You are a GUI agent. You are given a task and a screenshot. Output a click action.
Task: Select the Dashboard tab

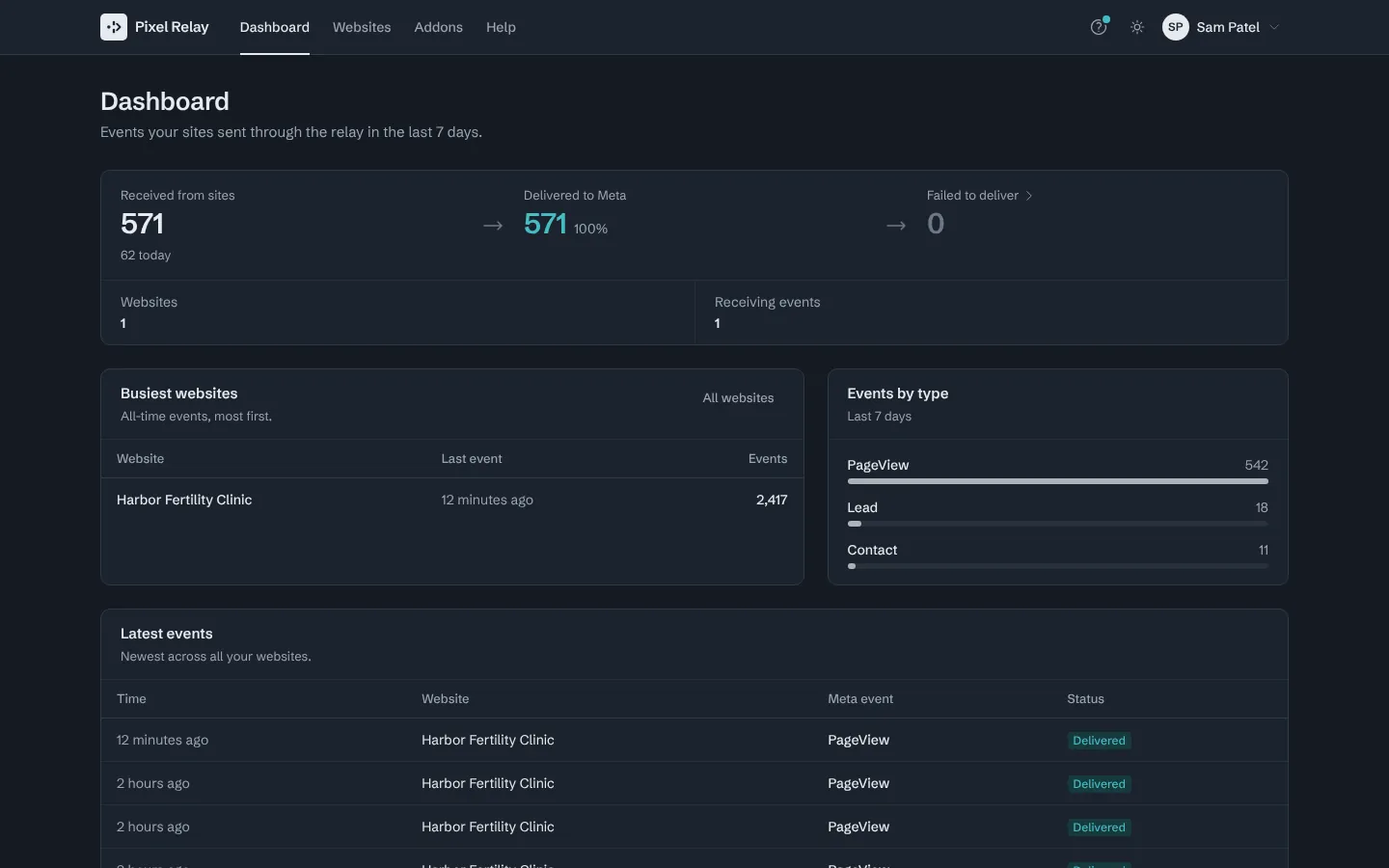coord(275,27)
